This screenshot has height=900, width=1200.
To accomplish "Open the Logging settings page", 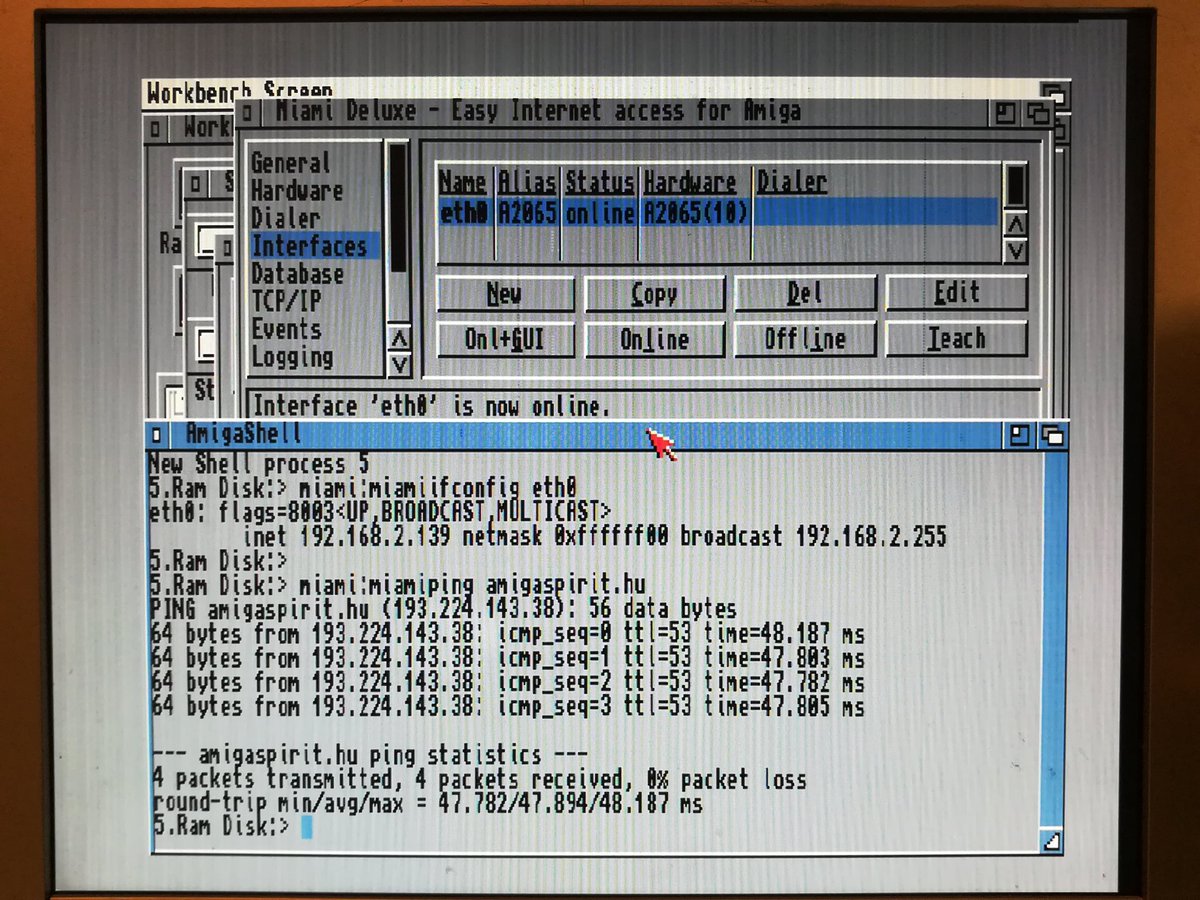I will pos(292,356).
